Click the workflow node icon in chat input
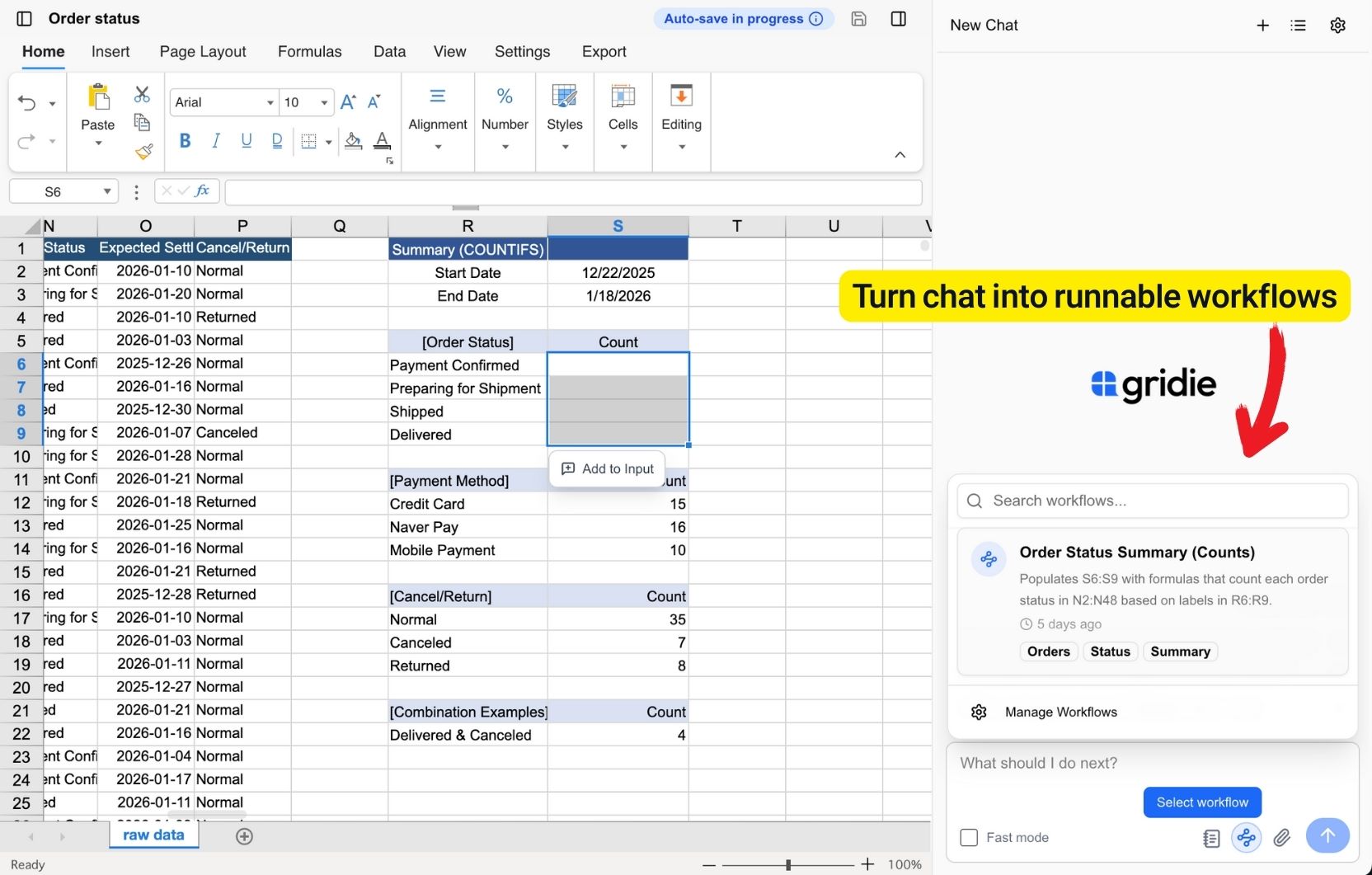Viewport: 1372px width, 875px height. coord(1246,837)
